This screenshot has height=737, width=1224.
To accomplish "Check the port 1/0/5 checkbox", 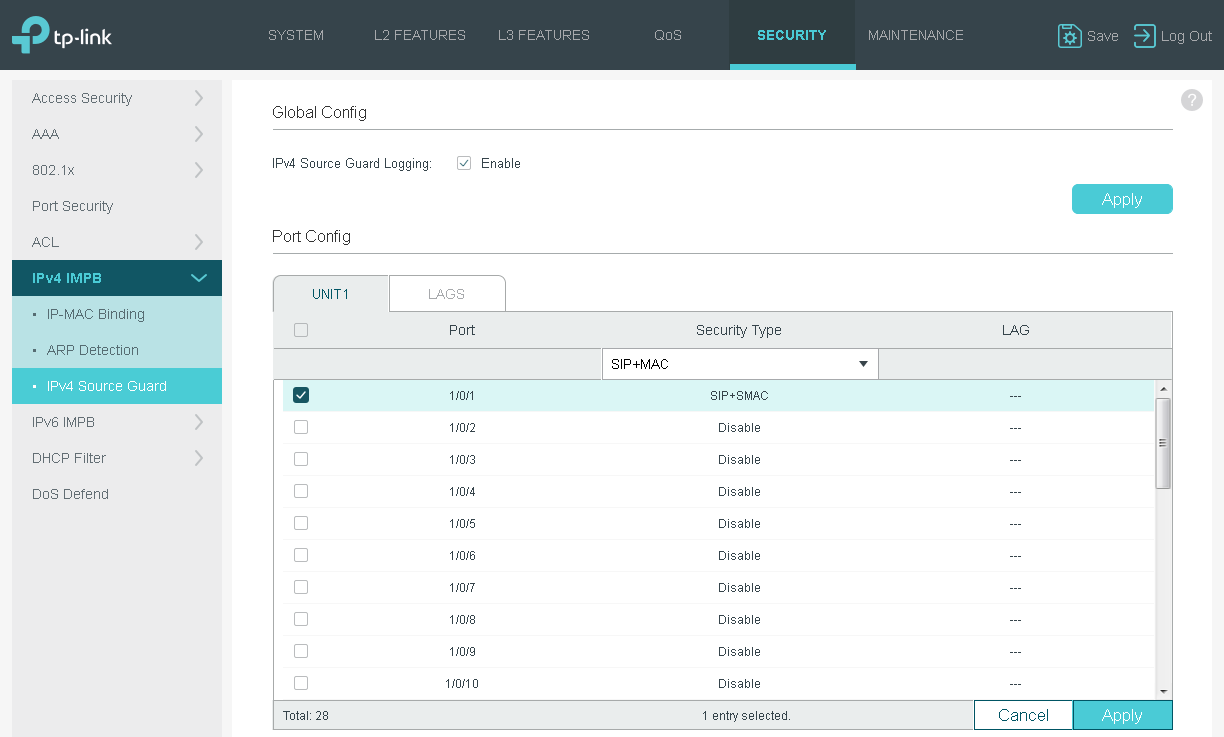I will coord(301,523).
